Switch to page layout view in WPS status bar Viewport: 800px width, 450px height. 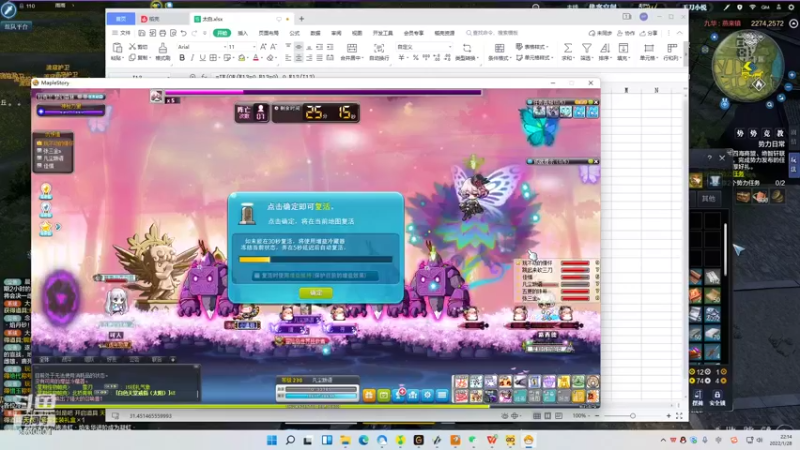pos(547,416)
